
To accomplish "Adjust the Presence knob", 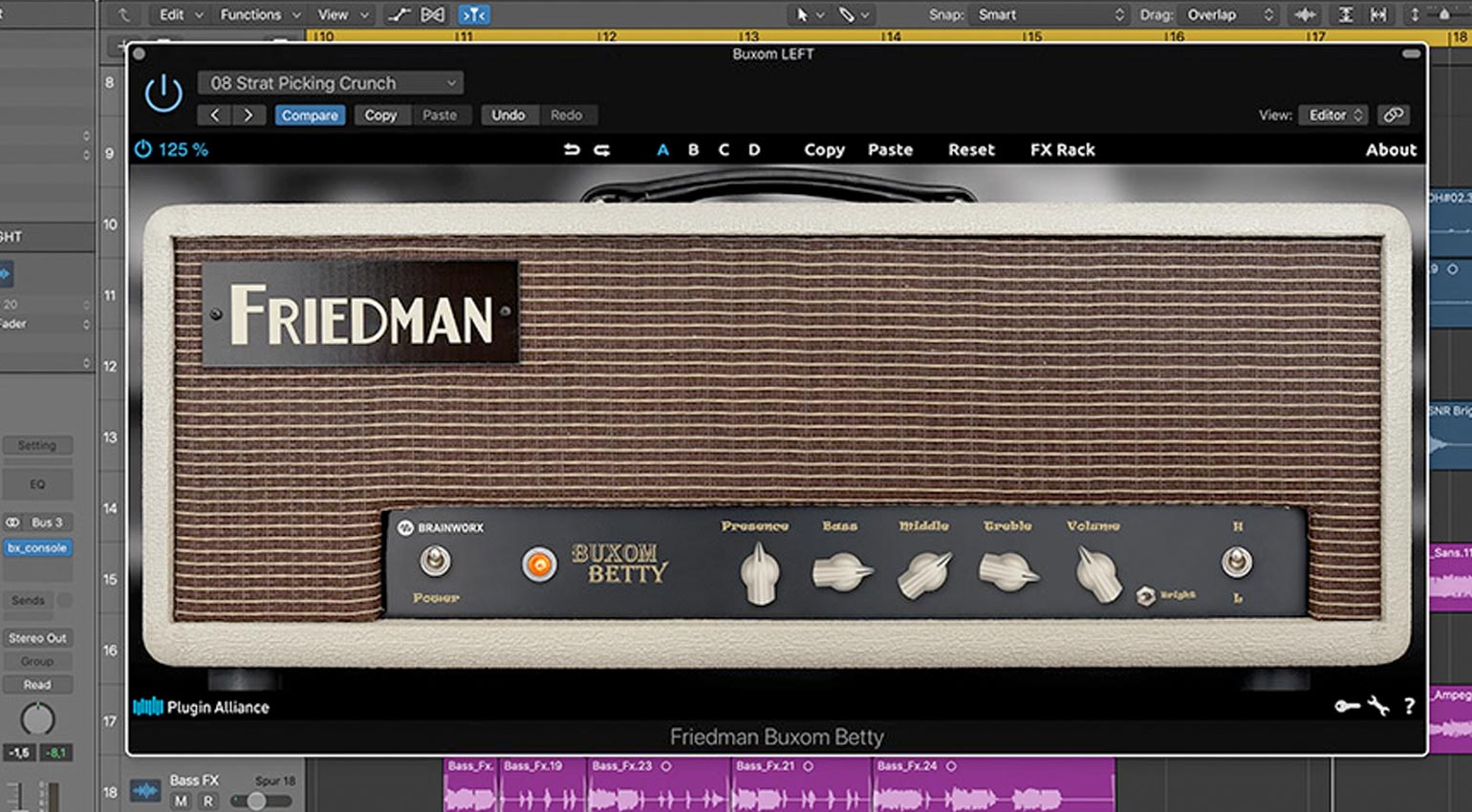I will pyautogui.click(x=760, y=574).
